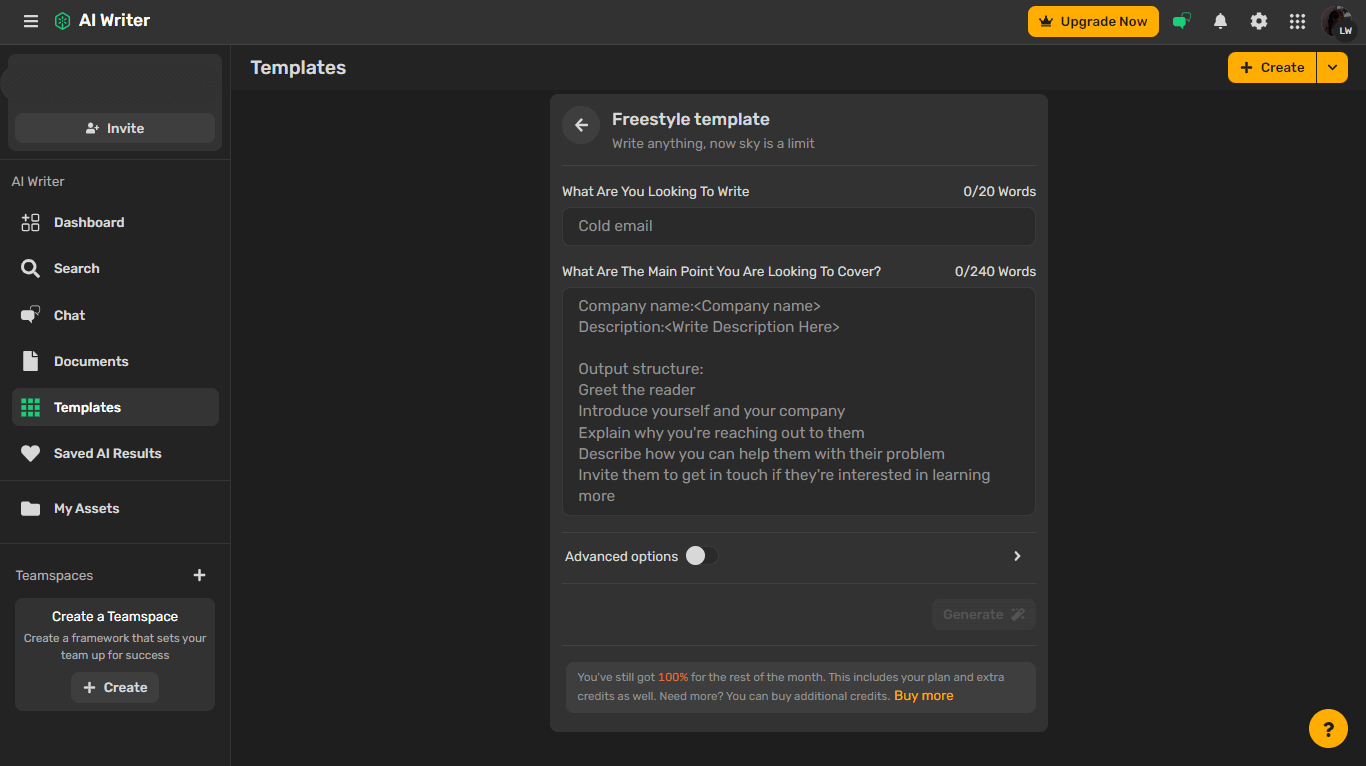This screenshot has width=1366, height=766.
Task: Click the 'Teamspaces' section label
Action: pos(54,576)
